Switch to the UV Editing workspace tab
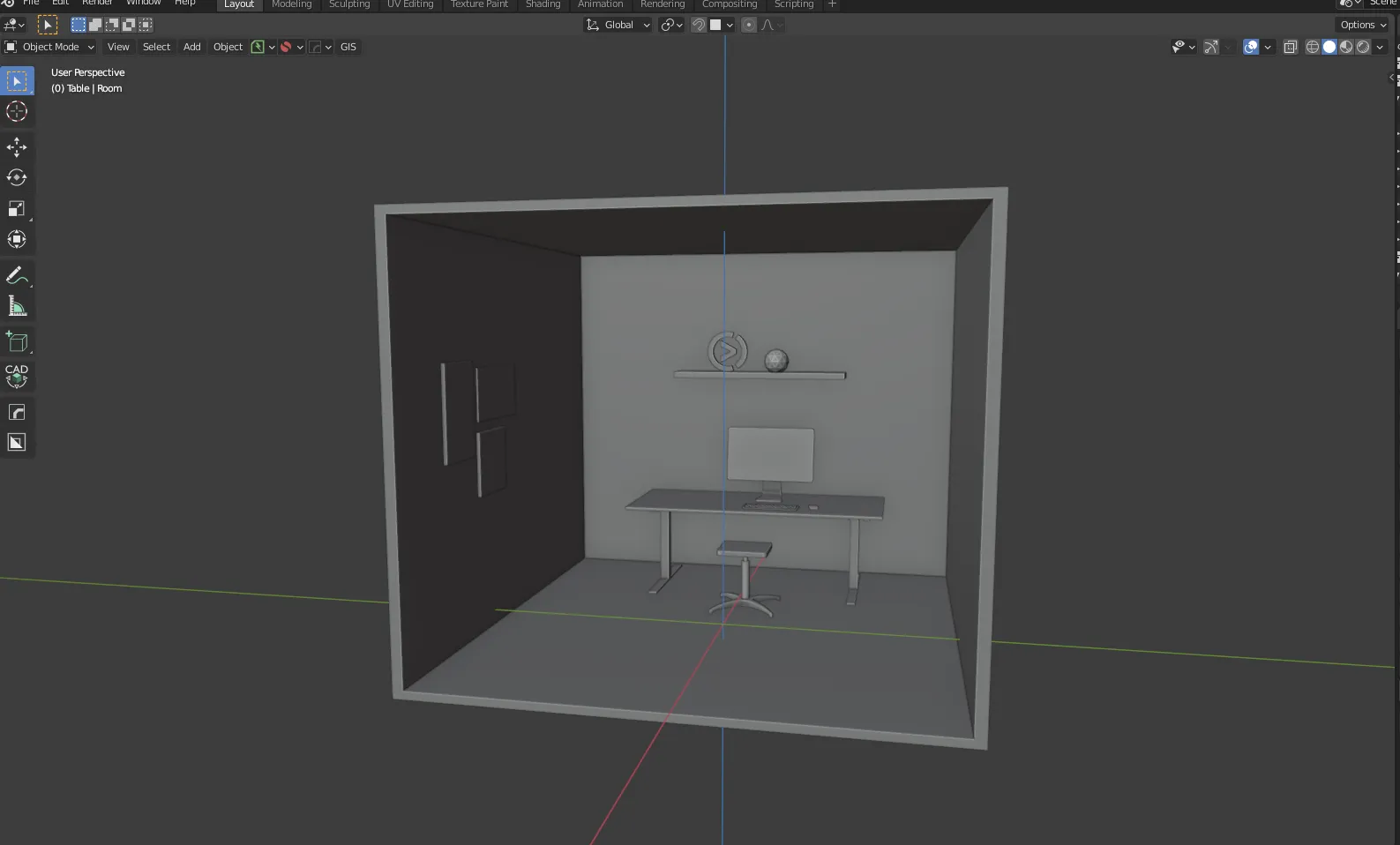Image resolution: width=1400 pixels, height=845 pixels. pos(410,4)
